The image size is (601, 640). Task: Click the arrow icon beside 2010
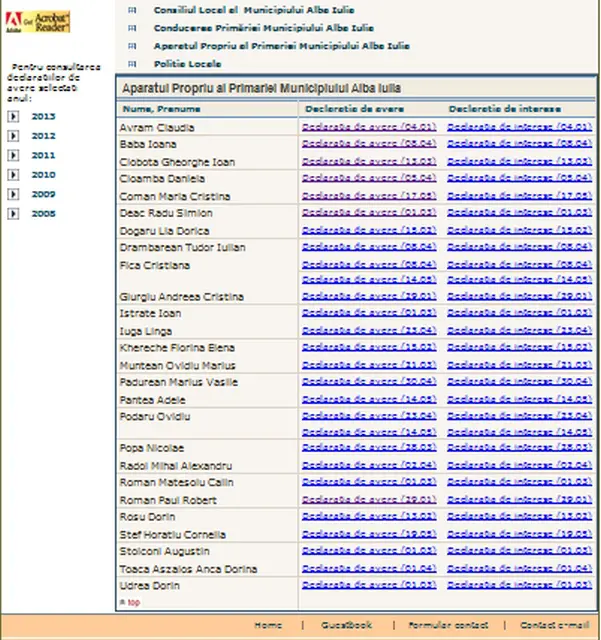[x=13, y=175]
